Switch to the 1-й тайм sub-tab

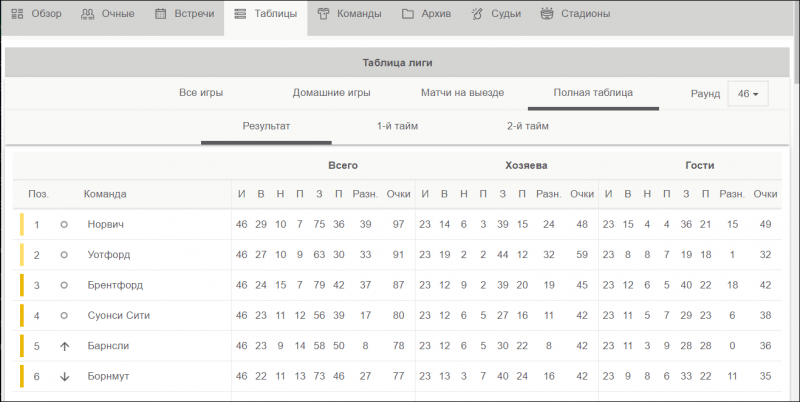pyautogui.click(x=397, y=126)
